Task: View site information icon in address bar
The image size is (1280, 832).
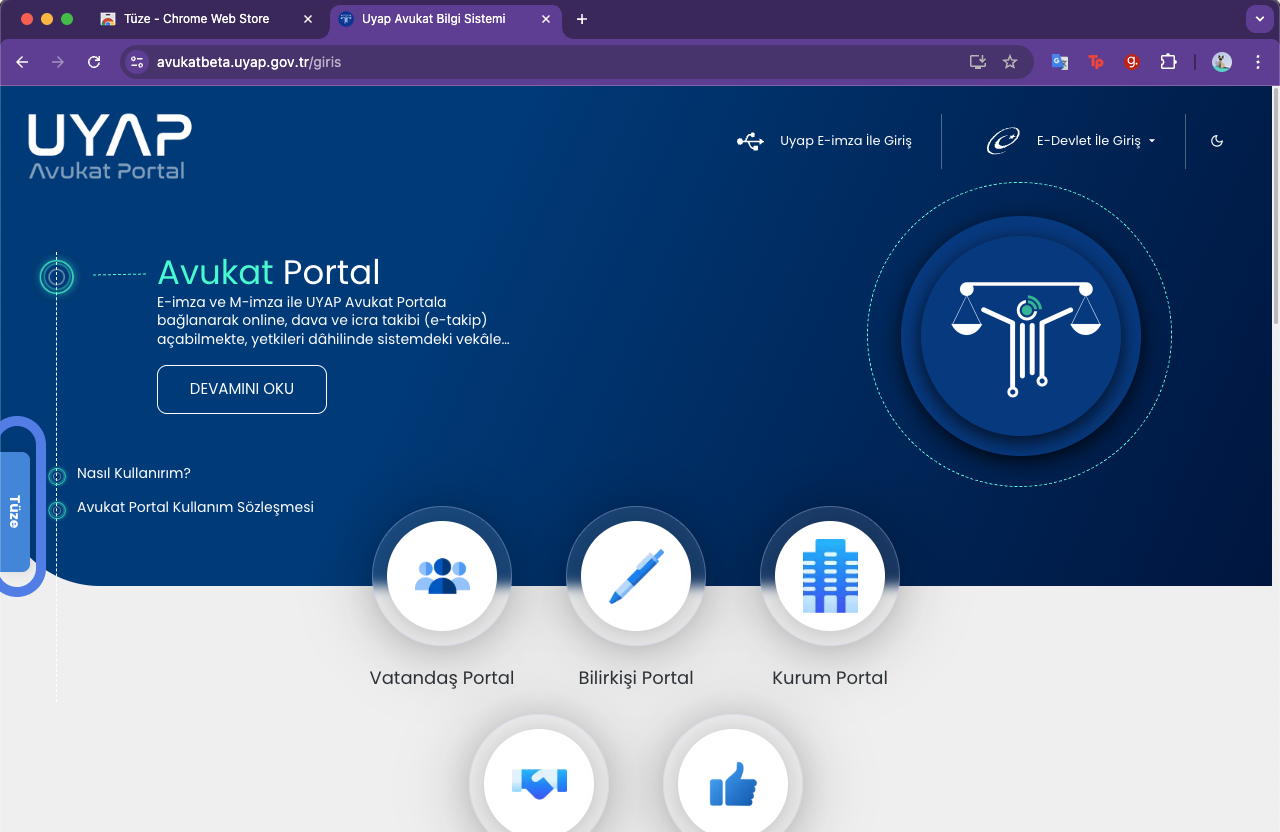Action: coord(138,62)
